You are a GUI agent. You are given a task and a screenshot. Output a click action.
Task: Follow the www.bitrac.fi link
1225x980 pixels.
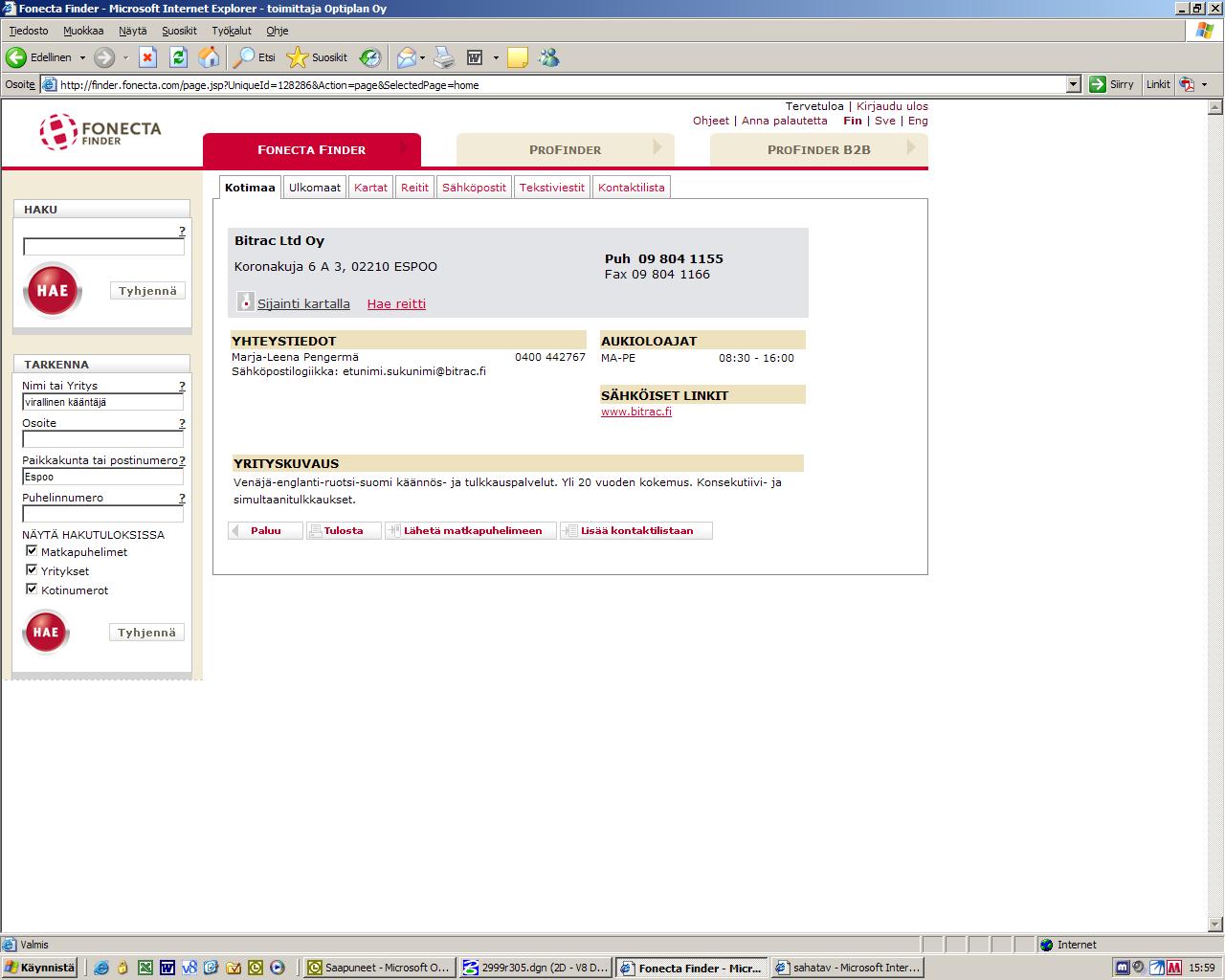[x=635, y=412]
